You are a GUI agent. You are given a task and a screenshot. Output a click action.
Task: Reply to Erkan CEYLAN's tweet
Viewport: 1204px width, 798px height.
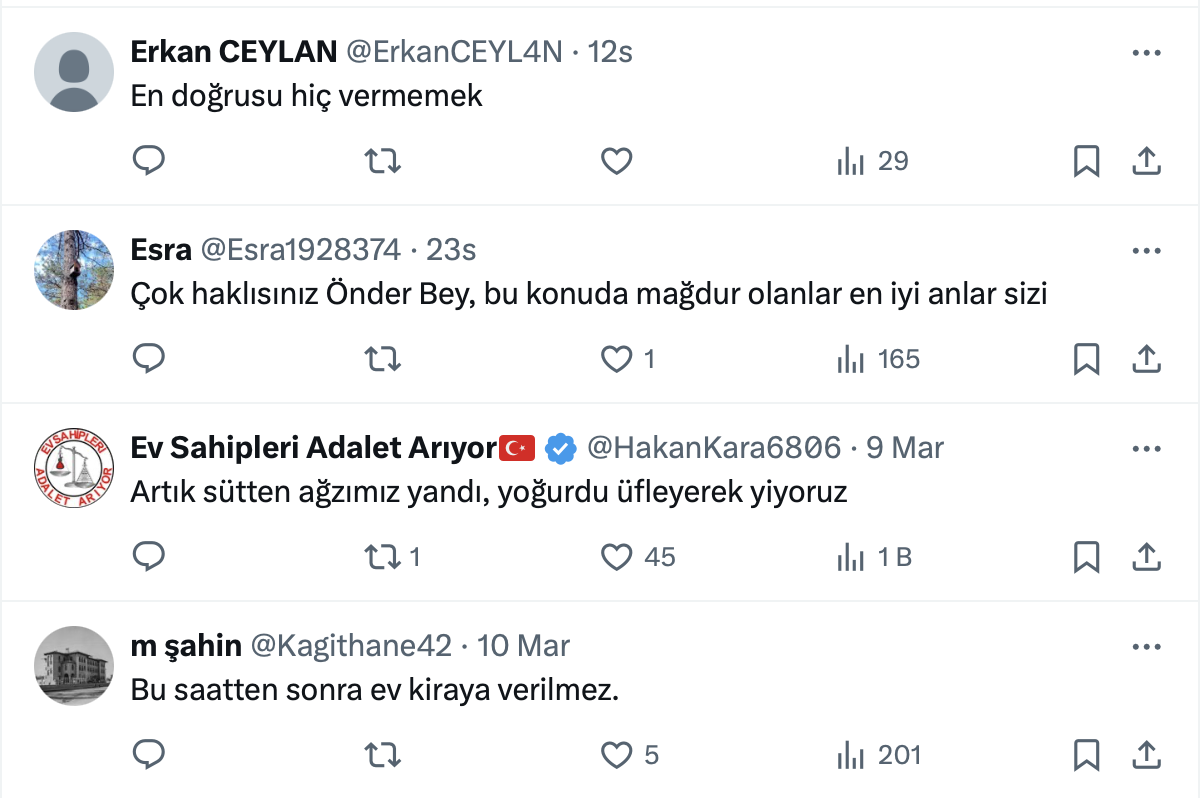(148, 161)
